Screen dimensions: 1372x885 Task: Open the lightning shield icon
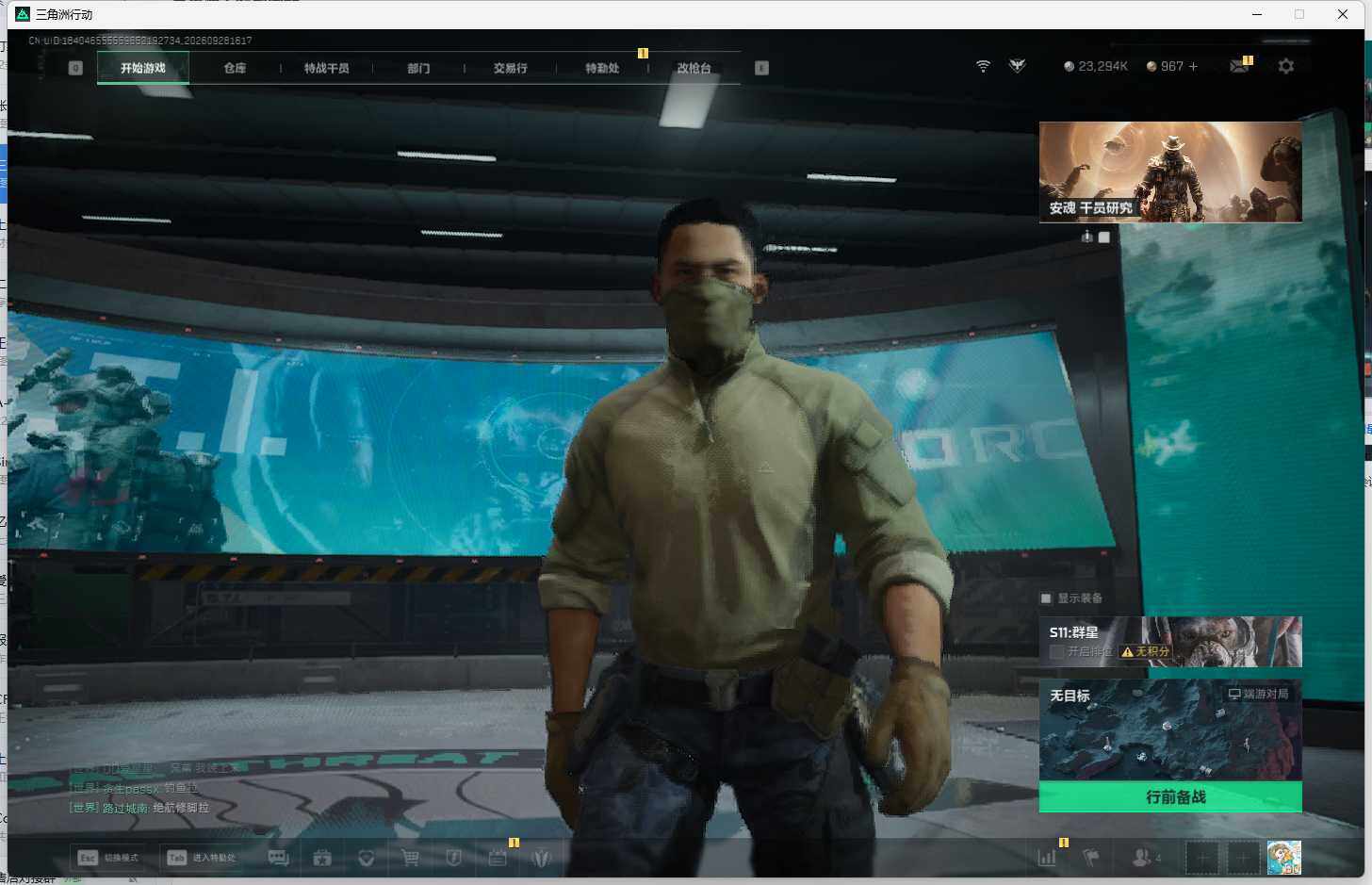tap(453, 858)
